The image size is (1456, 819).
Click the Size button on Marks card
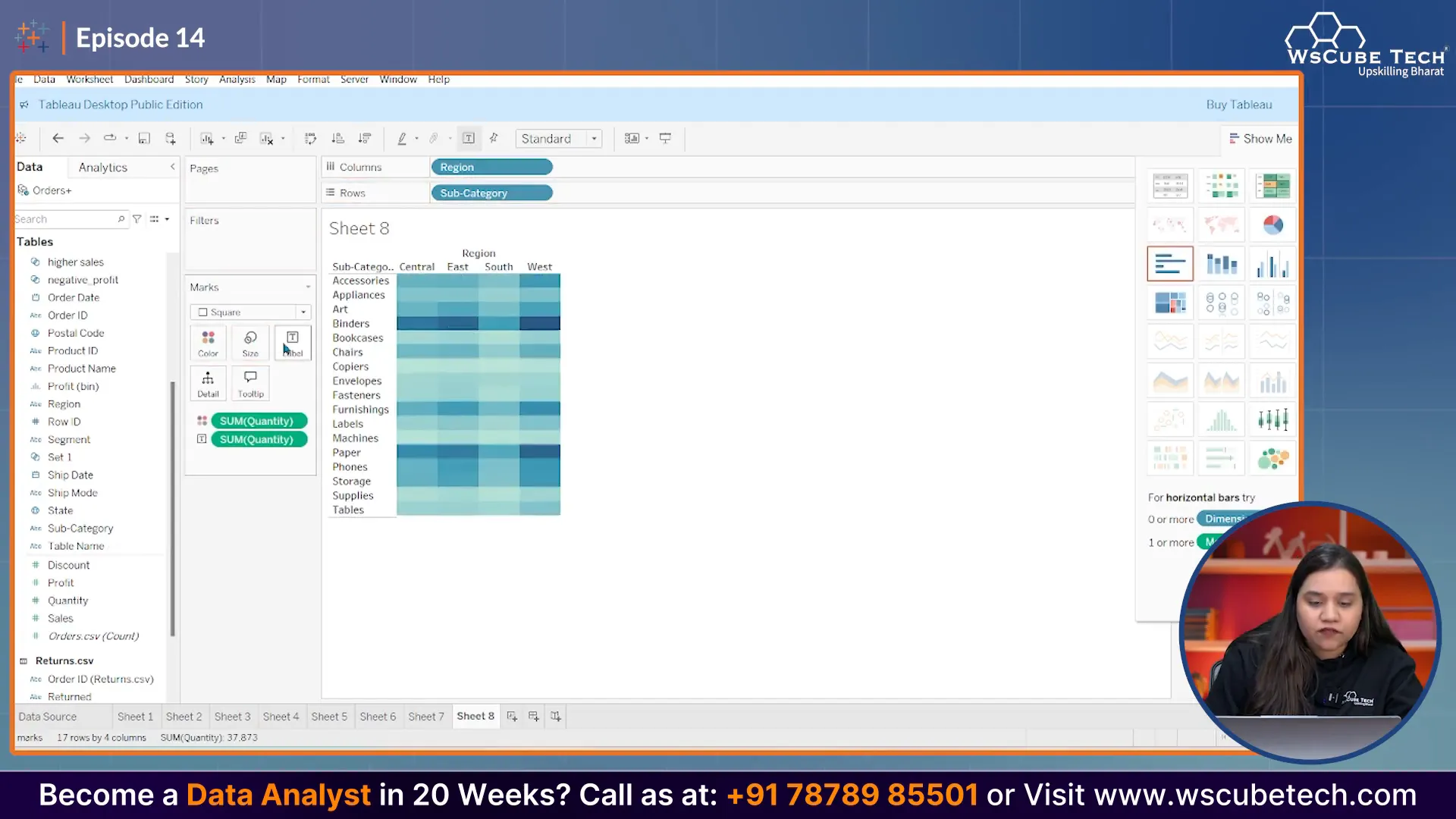pos(250,344)
